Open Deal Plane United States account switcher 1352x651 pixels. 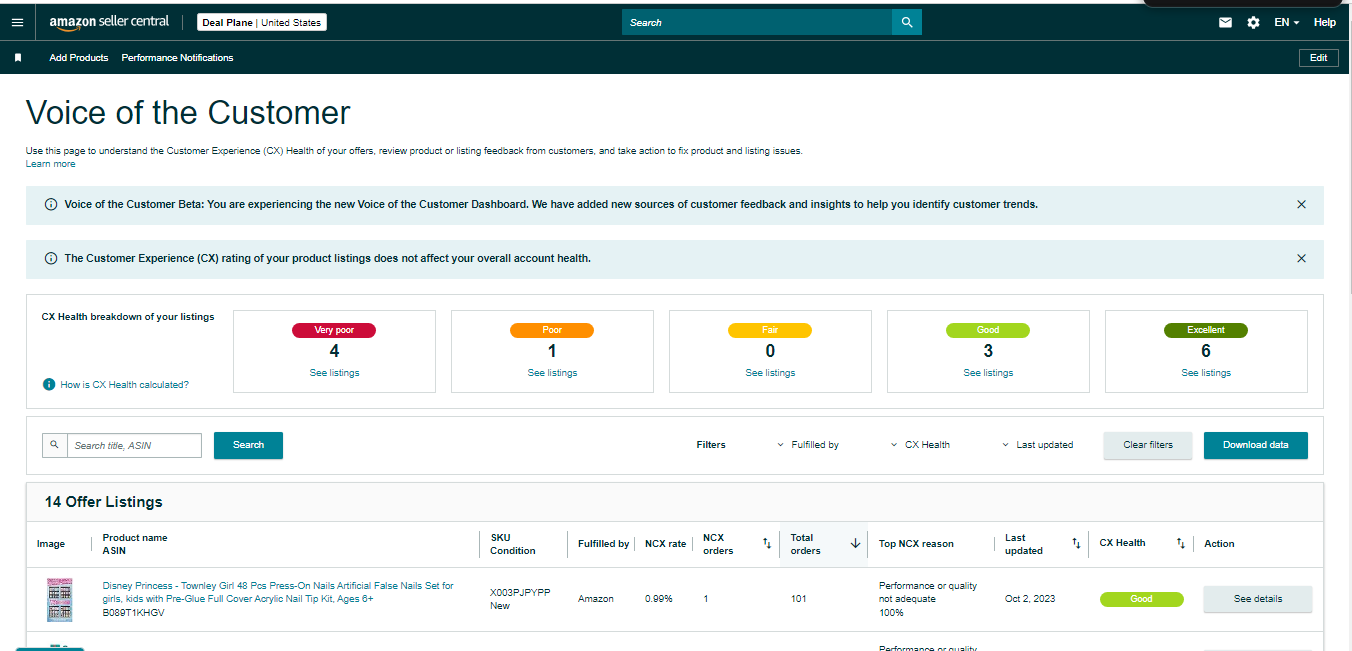[262, 22]
